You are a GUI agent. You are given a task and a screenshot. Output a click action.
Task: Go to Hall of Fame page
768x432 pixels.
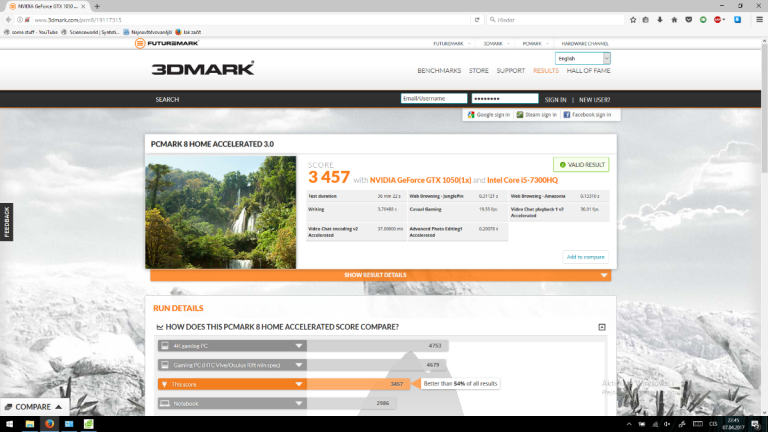tap(589, 71)
